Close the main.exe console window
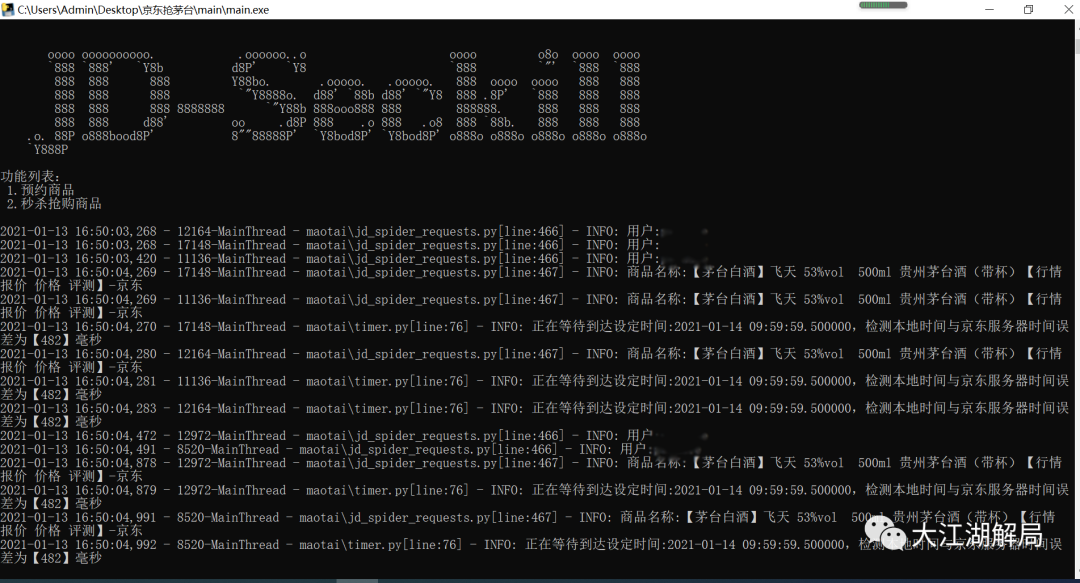1080x583 pixels. (x=1067, y=10)
